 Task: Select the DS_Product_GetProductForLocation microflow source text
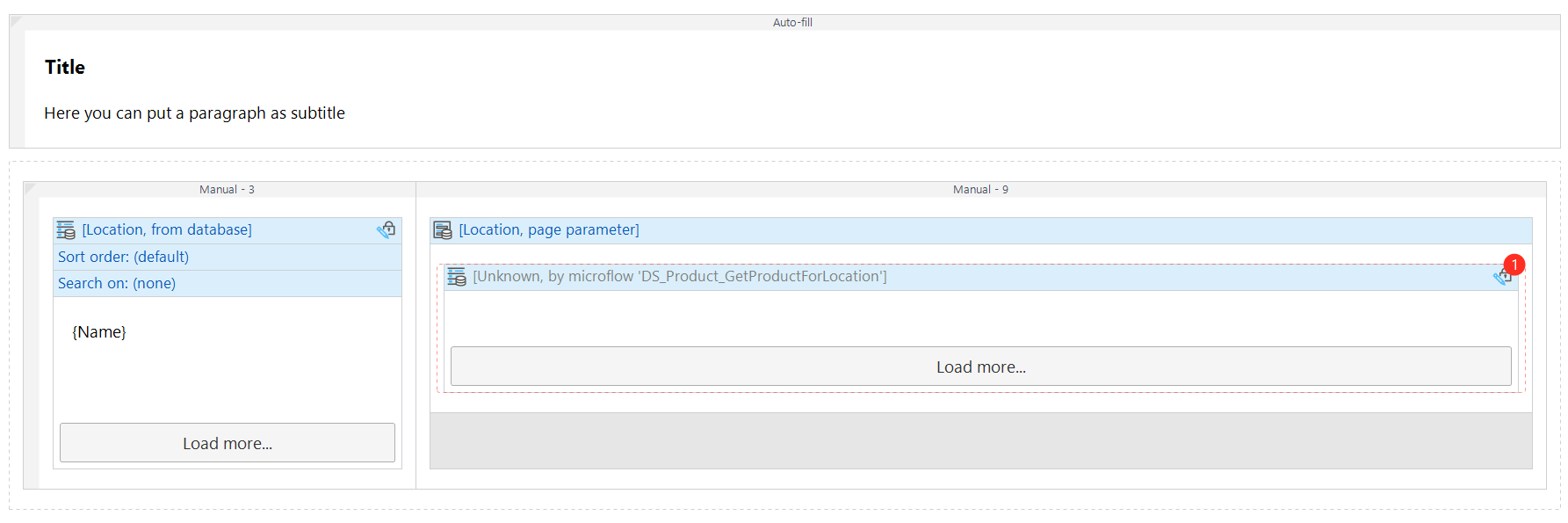[x=680, y=276]
